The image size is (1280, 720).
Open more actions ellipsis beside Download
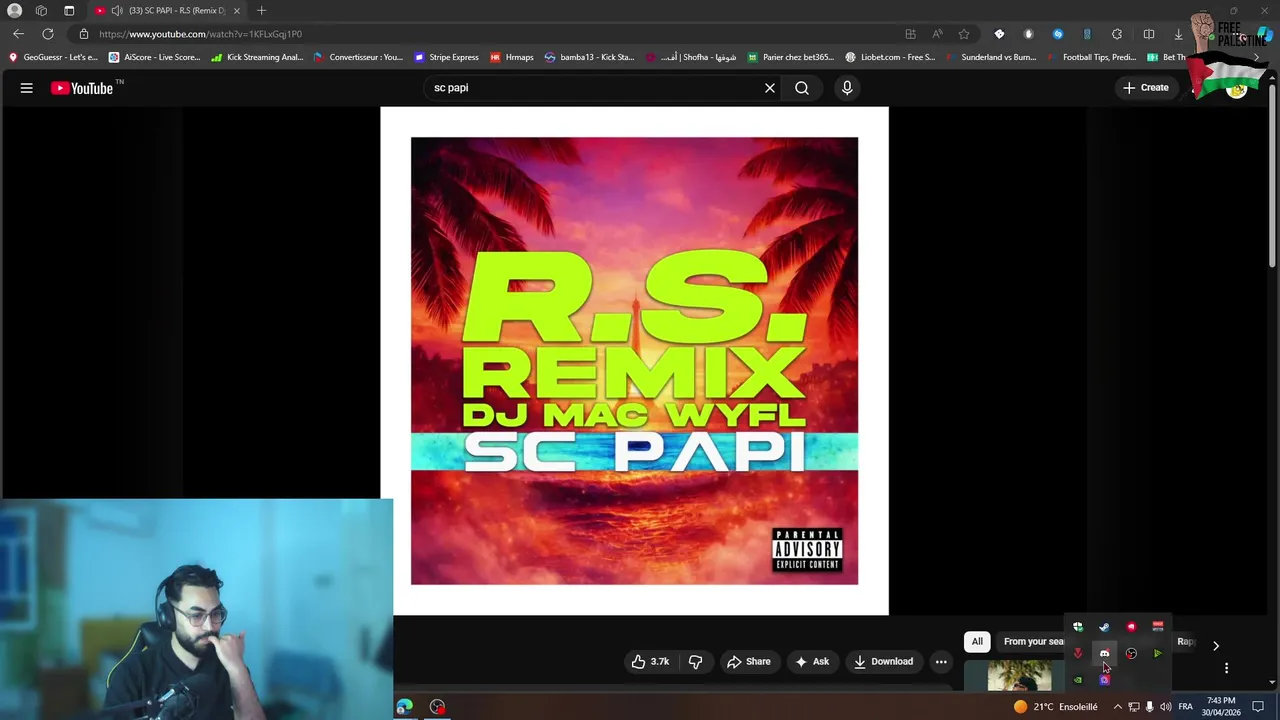coord(941,661)
